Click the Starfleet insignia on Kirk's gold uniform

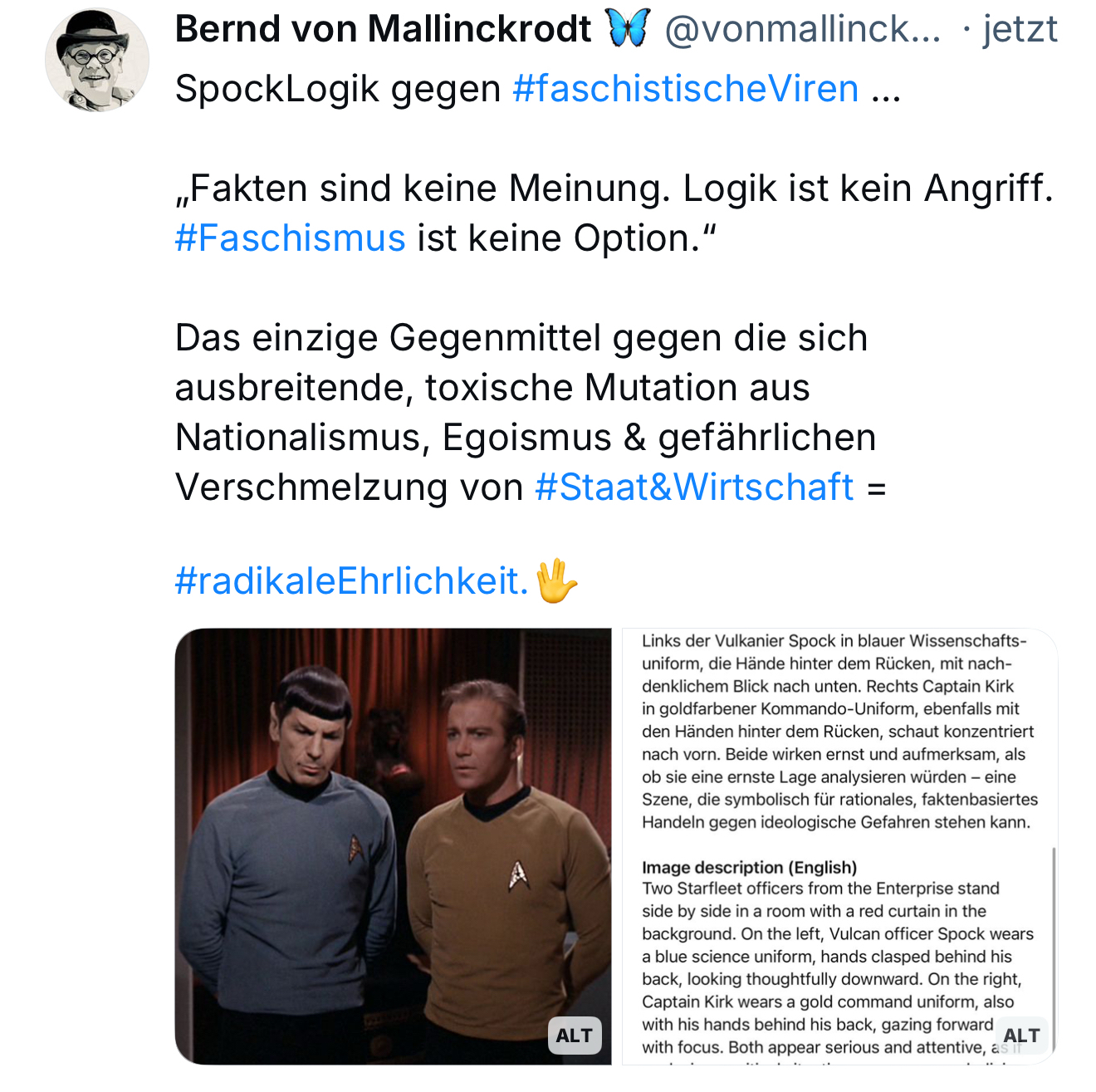tap(519, 874)
